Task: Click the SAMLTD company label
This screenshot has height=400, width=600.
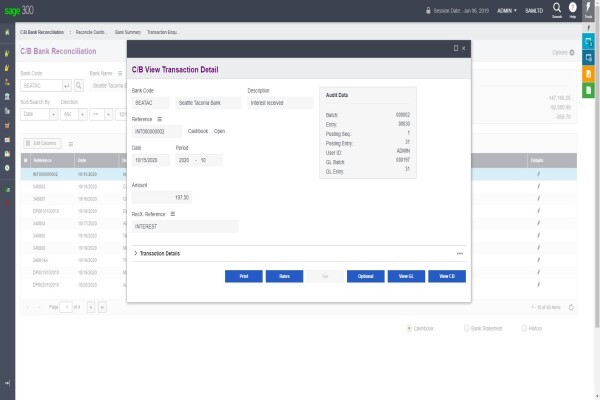Action: 534,11
